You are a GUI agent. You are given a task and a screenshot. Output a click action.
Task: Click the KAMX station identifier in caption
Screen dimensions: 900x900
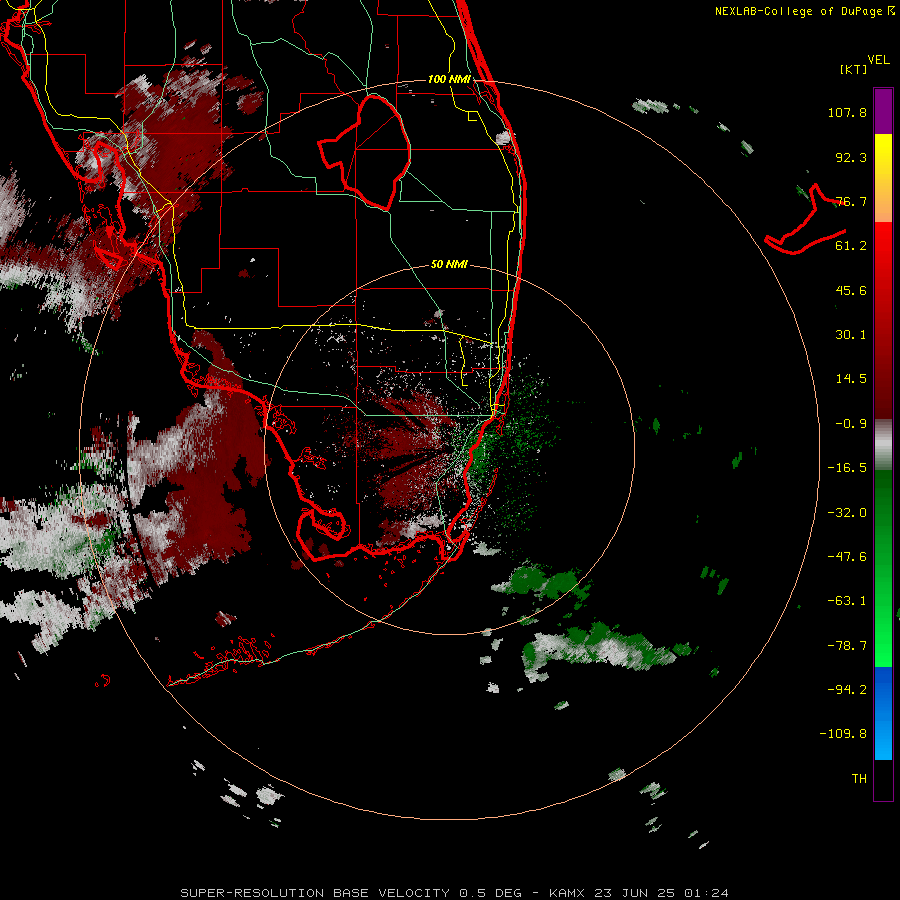(566, 893)
